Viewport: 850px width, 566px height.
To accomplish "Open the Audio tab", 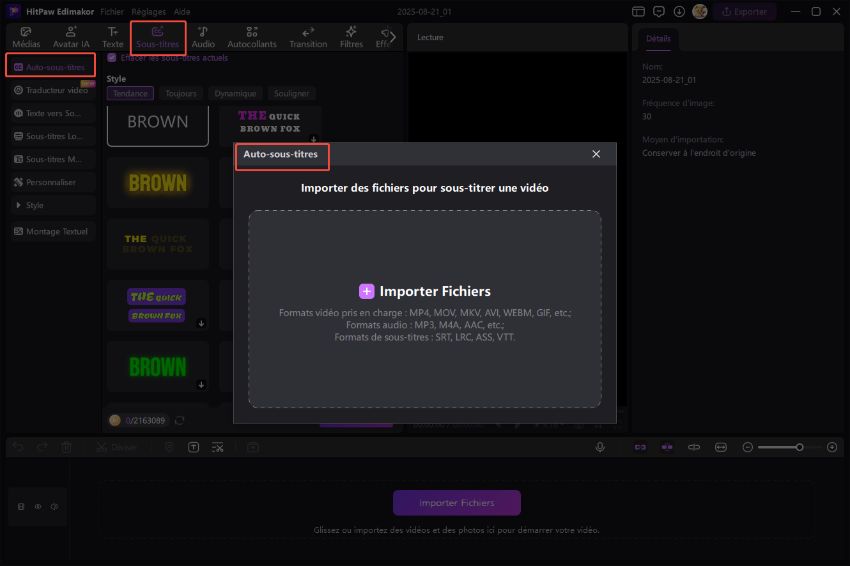I will (x=203, y=37).
